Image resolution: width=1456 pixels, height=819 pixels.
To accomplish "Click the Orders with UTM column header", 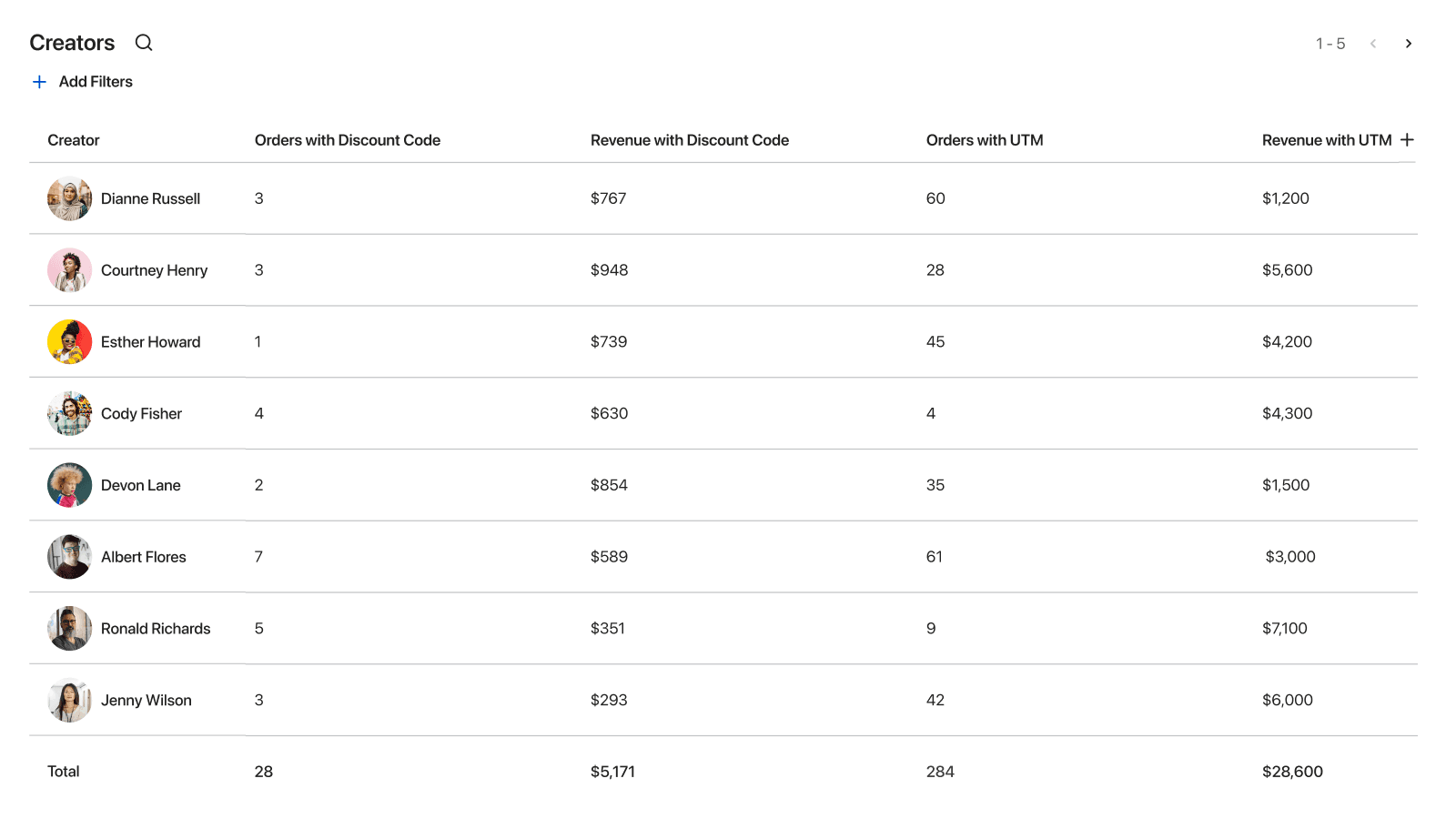I will pos(985,139).
